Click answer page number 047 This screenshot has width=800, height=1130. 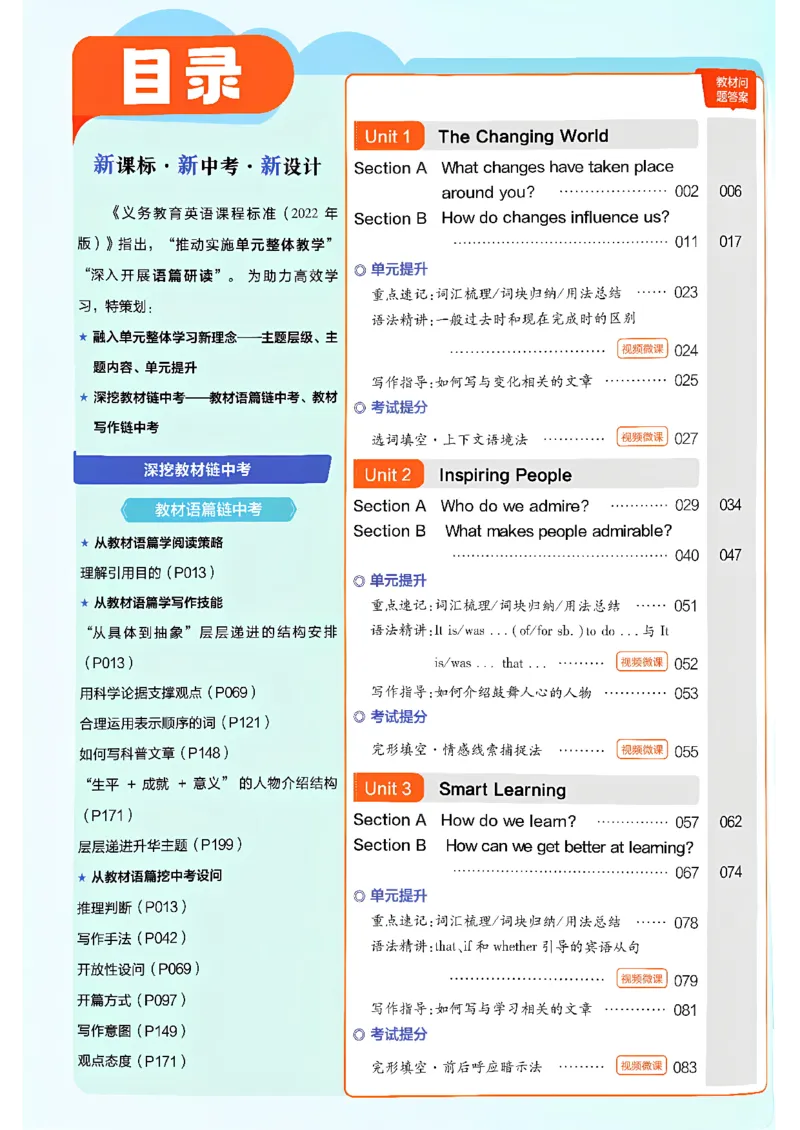730,555
